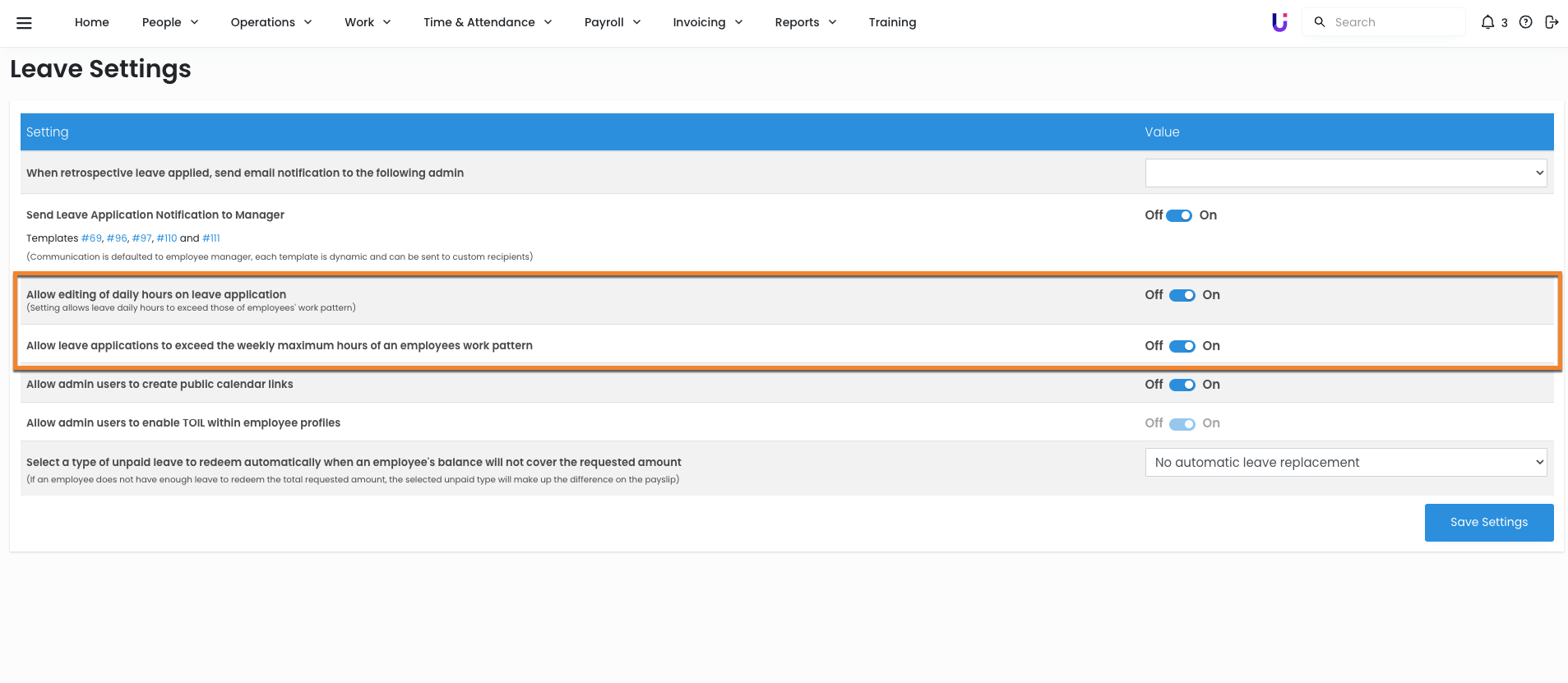The width and height of the screenshot is (1568, 683).
Task: Click the notifications bell icon
Action: [1487, 22]
